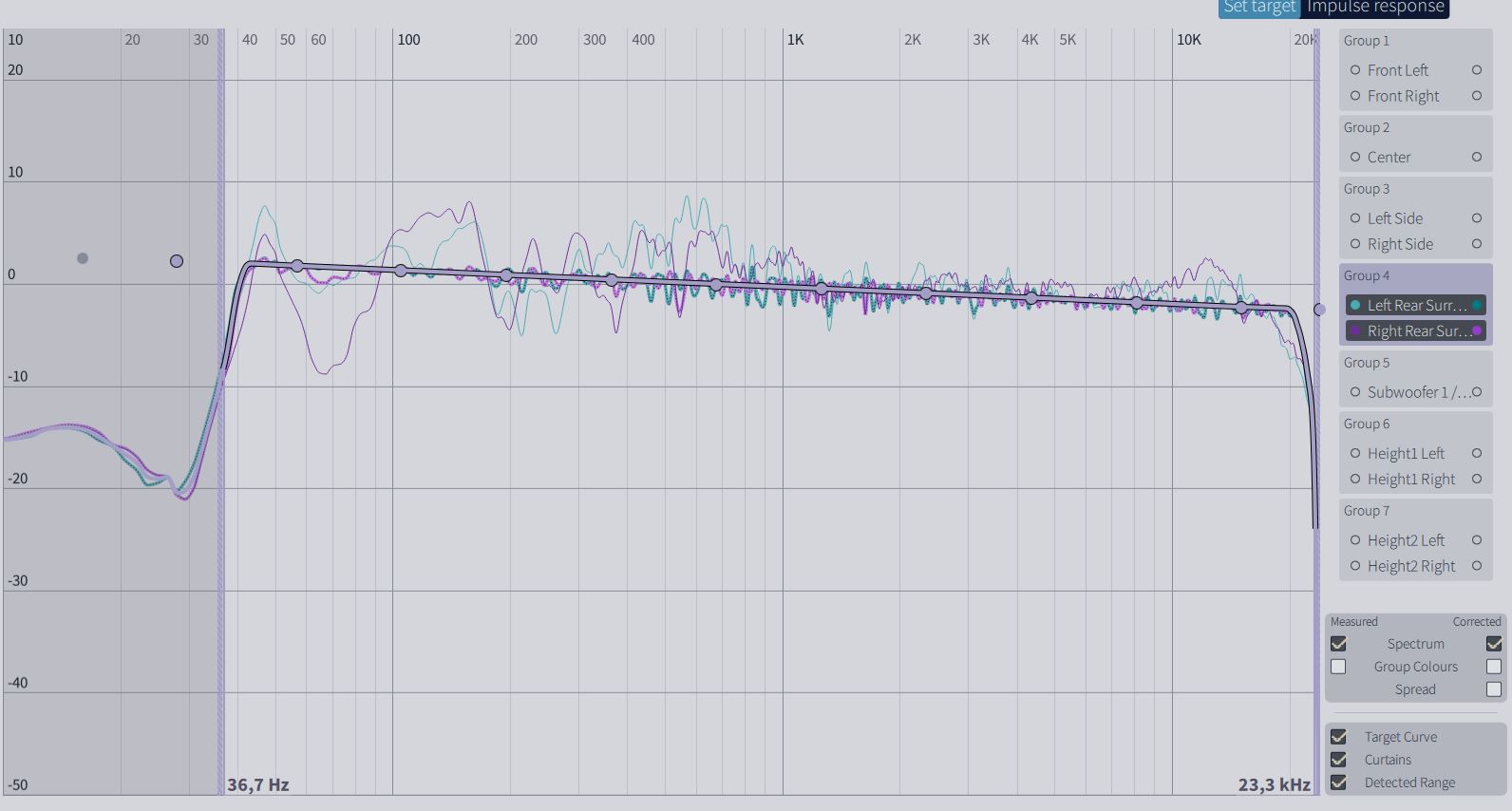Toggle the circle before Height1 Right label

point(1355,480)
